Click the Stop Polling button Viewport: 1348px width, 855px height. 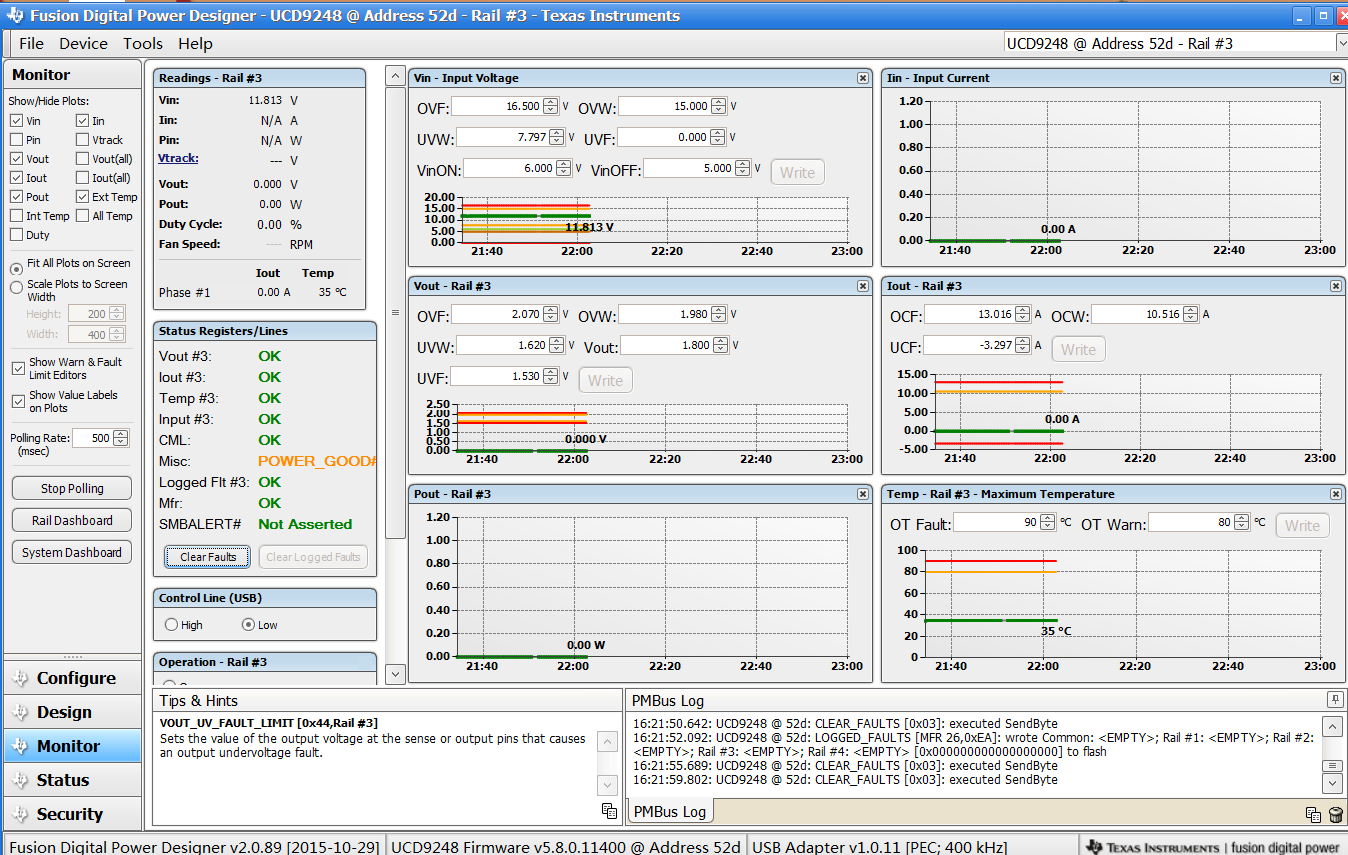click(72, 488)
